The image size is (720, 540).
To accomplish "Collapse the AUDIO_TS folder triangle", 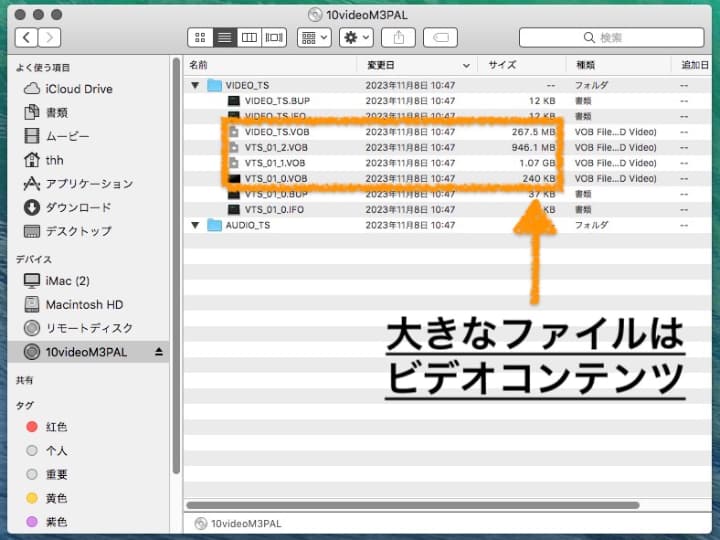I will (x=196, y=225).
